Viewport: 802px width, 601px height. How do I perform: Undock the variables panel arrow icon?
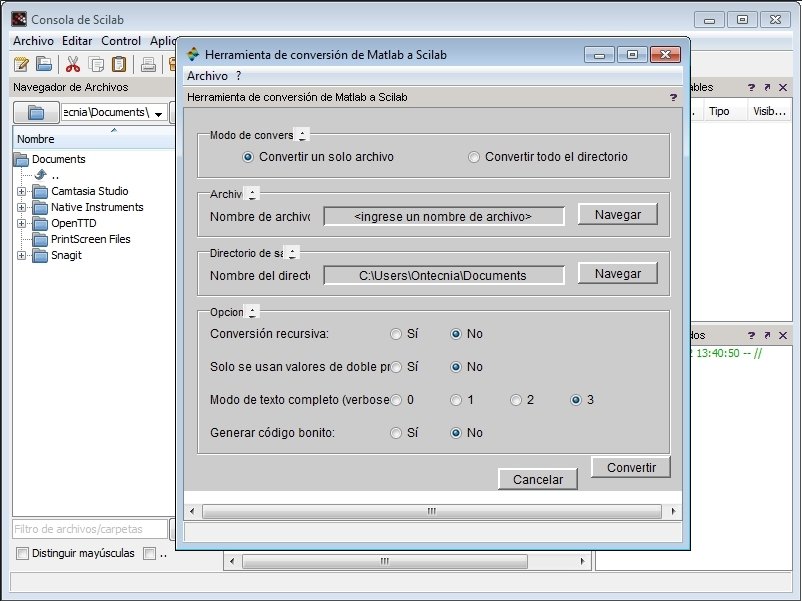coord(767,87)
